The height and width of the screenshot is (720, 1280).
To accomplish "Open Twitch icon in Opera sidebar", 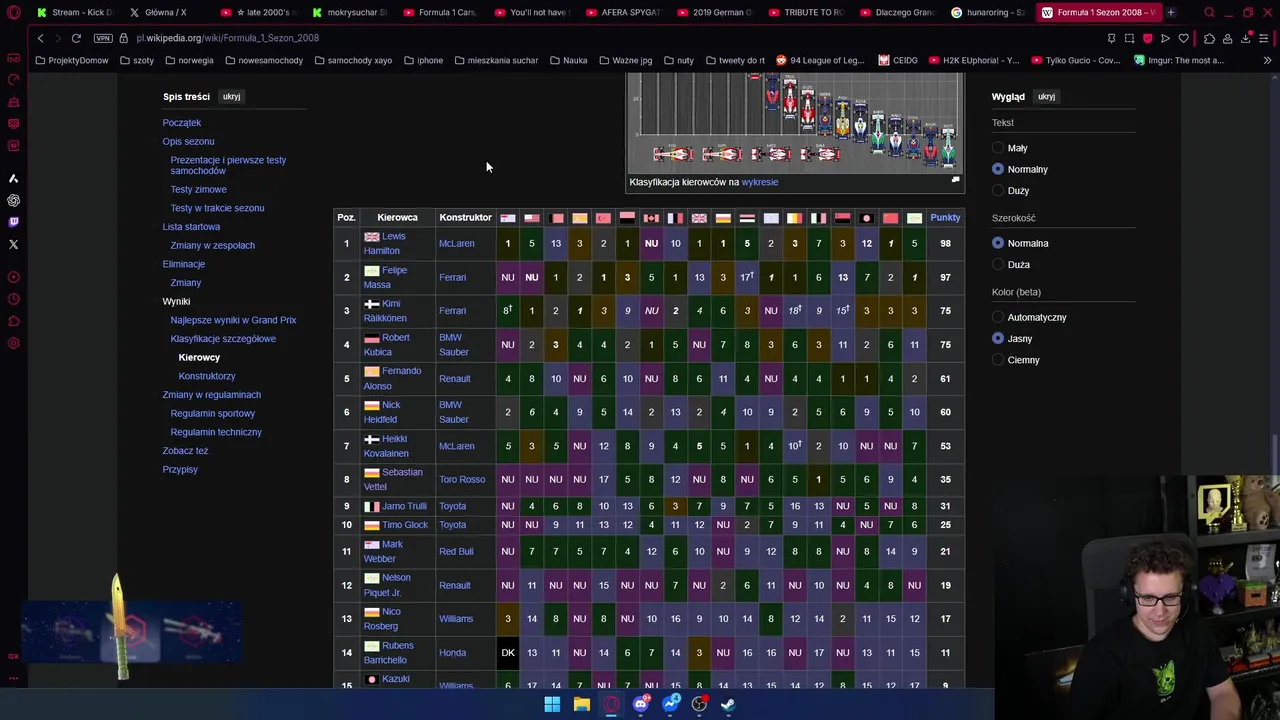I will 13,222.
